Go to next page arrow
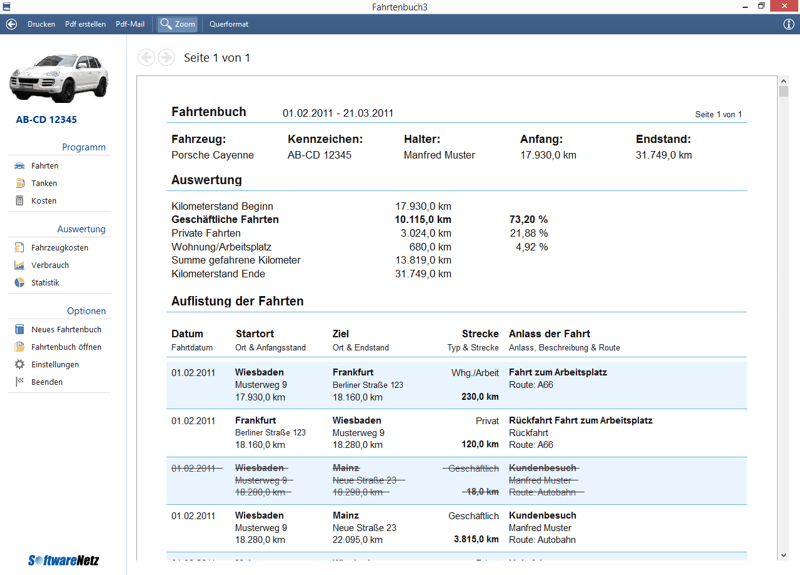 [x=166, y=58]
